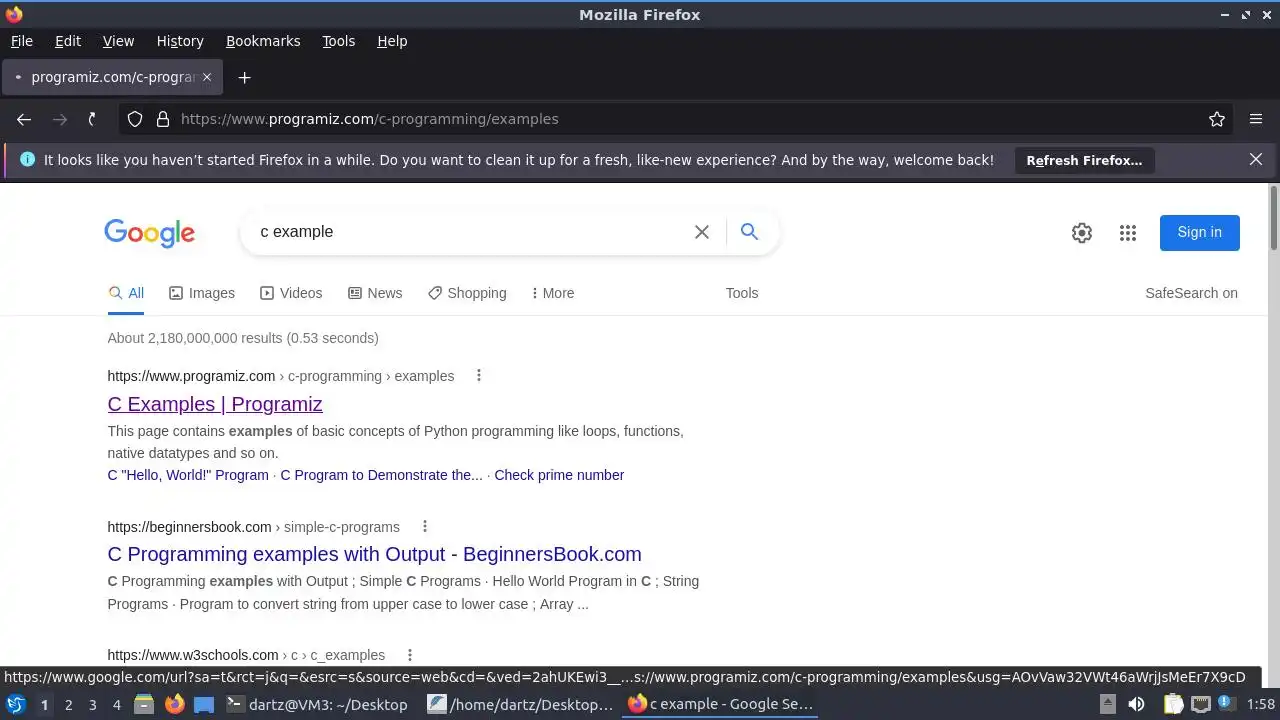This screenshot has width=1280, height=720.
Task: Dismiss the Refresh Firefox notification bar
Action: click(1256, 160)
